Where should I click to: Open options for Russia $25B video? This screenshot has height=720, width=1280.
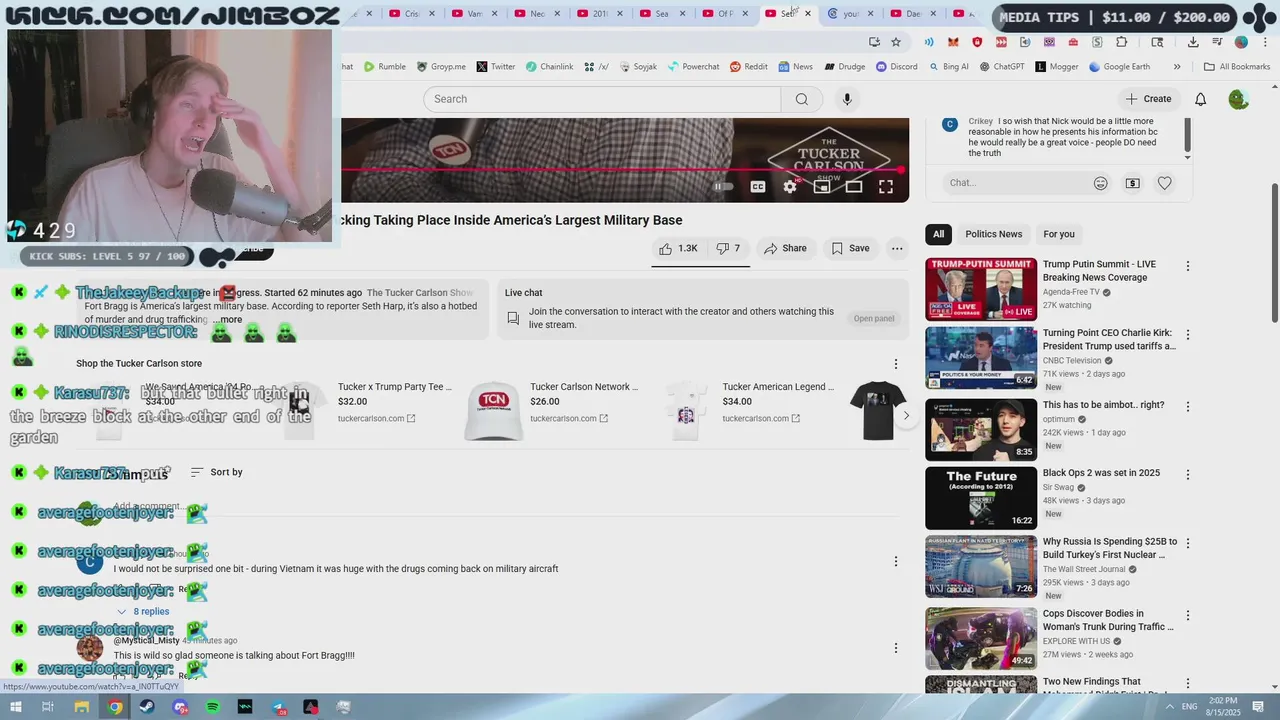[1188, 543]
